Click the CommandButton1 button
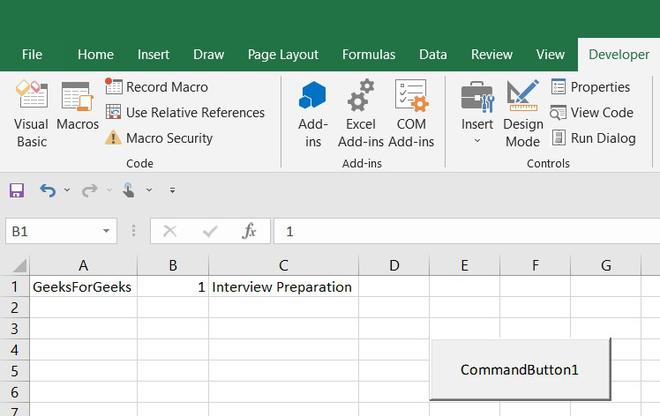This screenshot has width=660, height=416. coord(520,369)
